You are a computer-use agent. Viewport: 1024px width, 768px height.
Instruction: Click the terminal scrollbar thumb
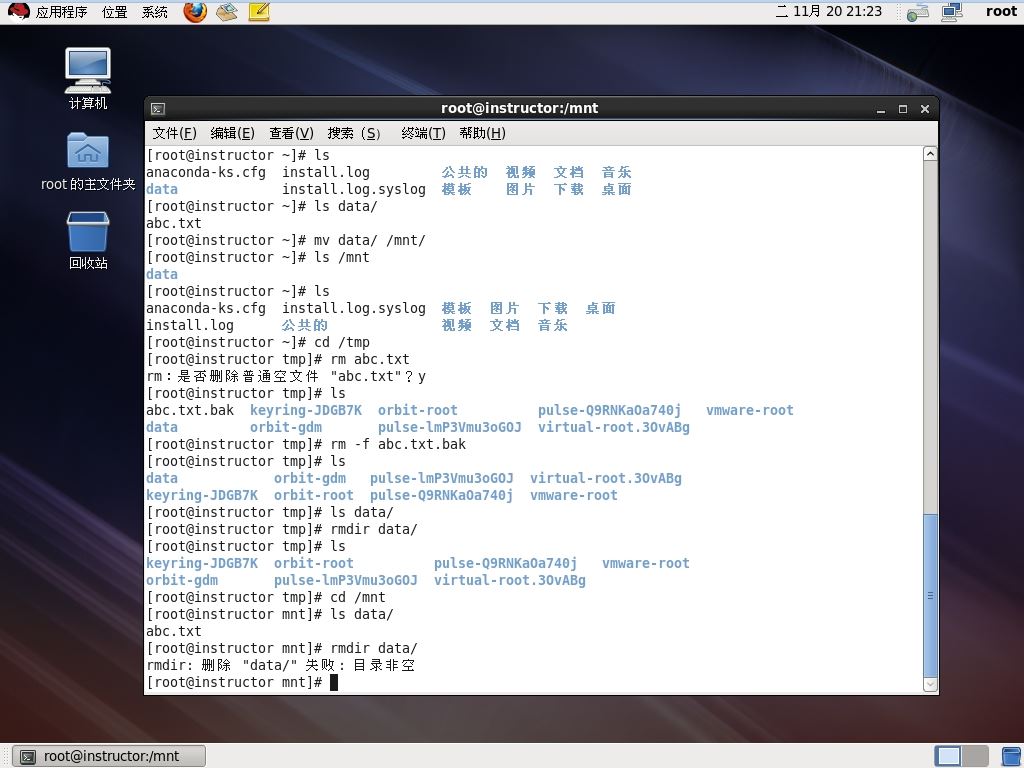coord(931,596)
